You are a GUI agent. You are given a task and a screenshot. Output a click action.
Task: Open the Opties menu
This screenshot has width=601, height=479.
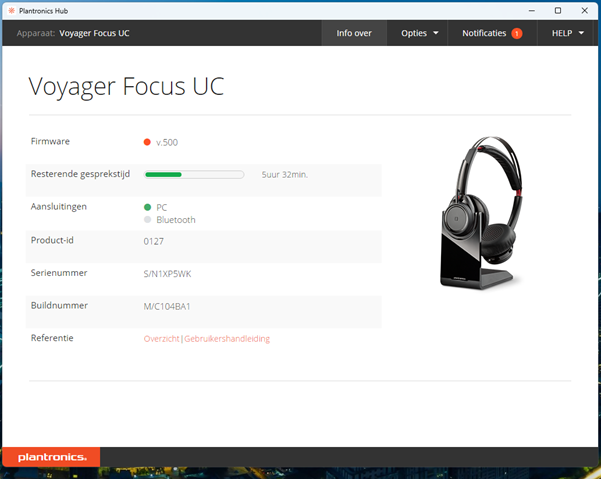pos(417,33)
